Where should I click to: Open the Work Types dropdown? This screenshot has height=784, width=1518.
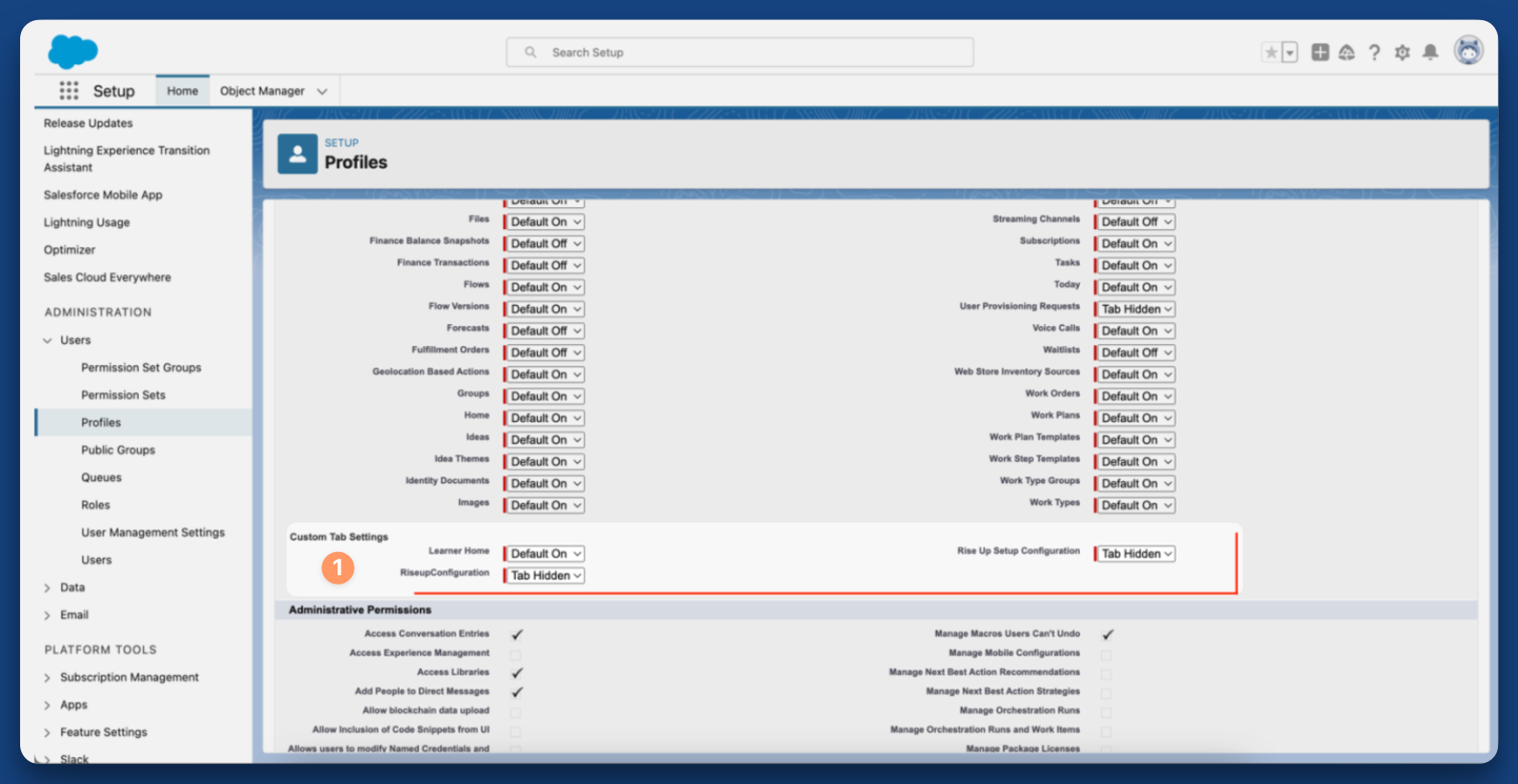[x=1134, y=505]
